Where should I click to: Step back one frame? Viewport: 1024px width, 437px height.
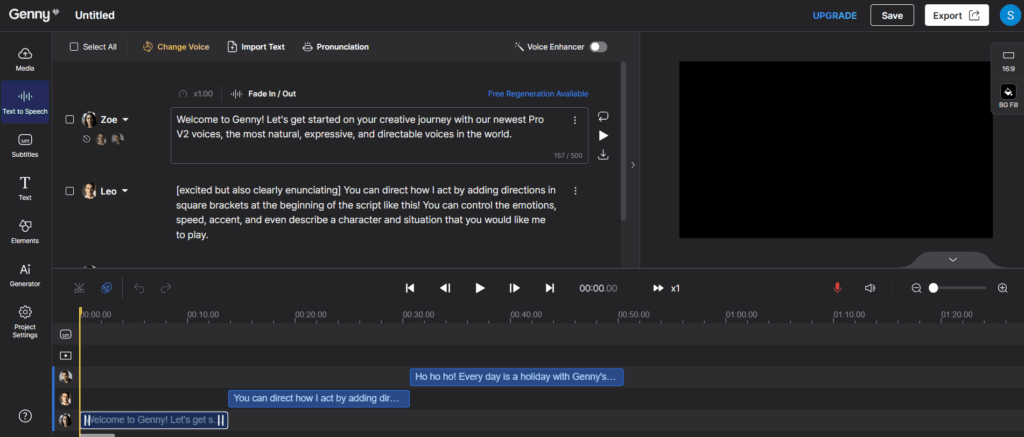pyautogui.click(x=445, y=288)
